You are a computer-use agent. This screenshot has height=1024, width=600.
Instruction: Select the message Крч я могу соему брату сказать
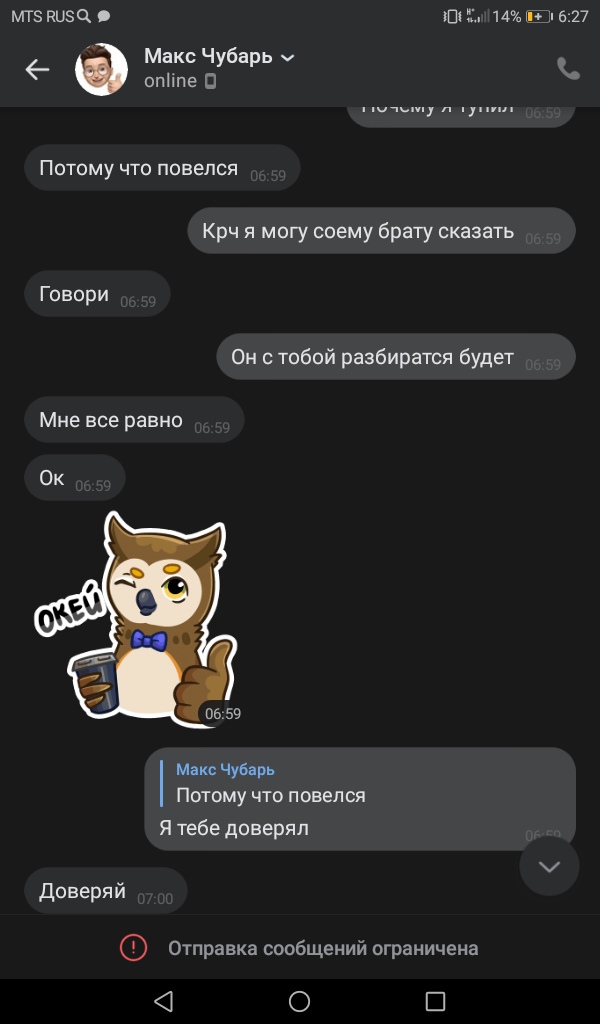pyautogui.click(x=381, y=231)
